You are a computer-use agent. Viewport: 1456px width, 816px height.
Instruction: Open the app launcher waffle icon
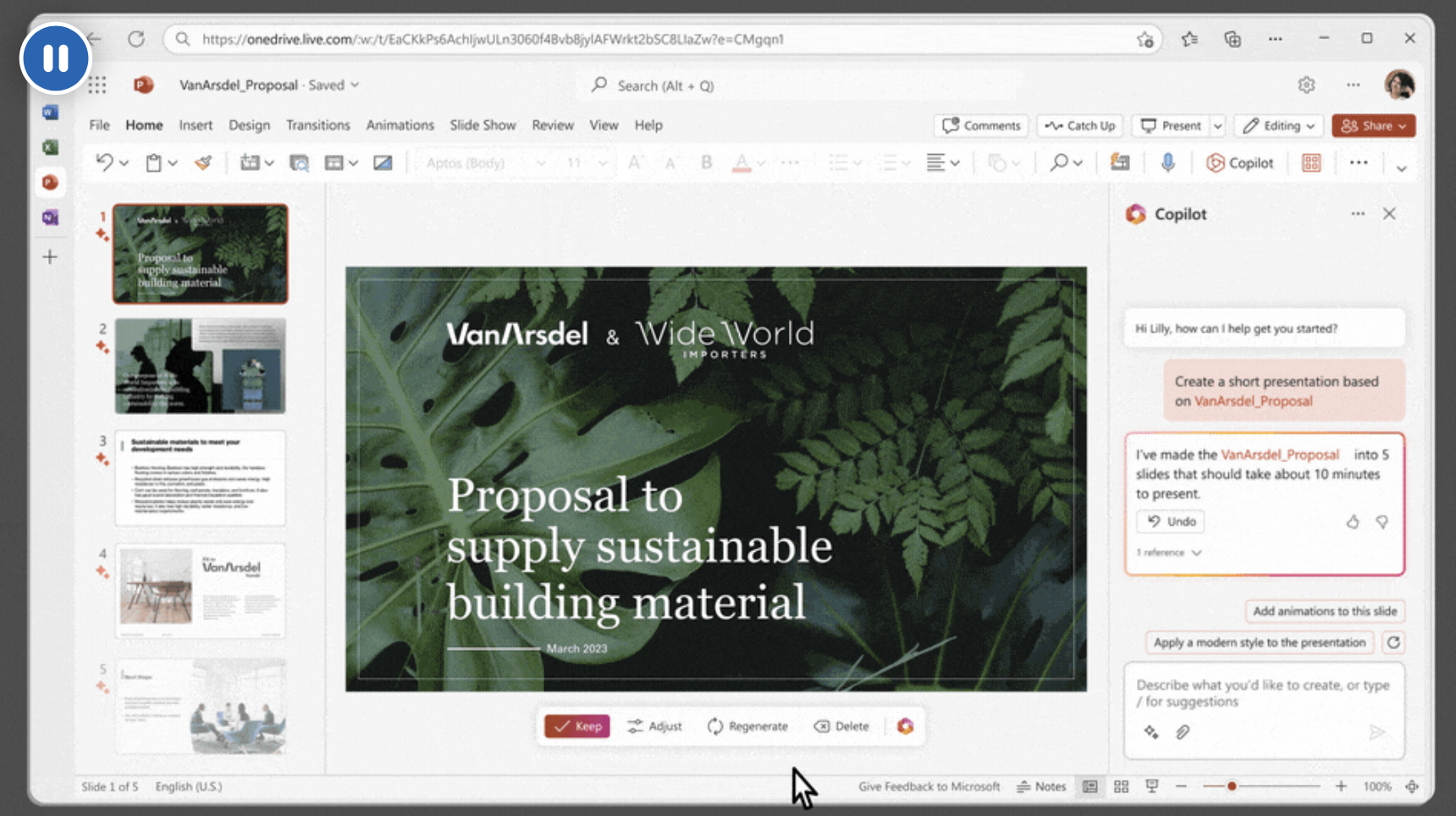pos(97,85)
